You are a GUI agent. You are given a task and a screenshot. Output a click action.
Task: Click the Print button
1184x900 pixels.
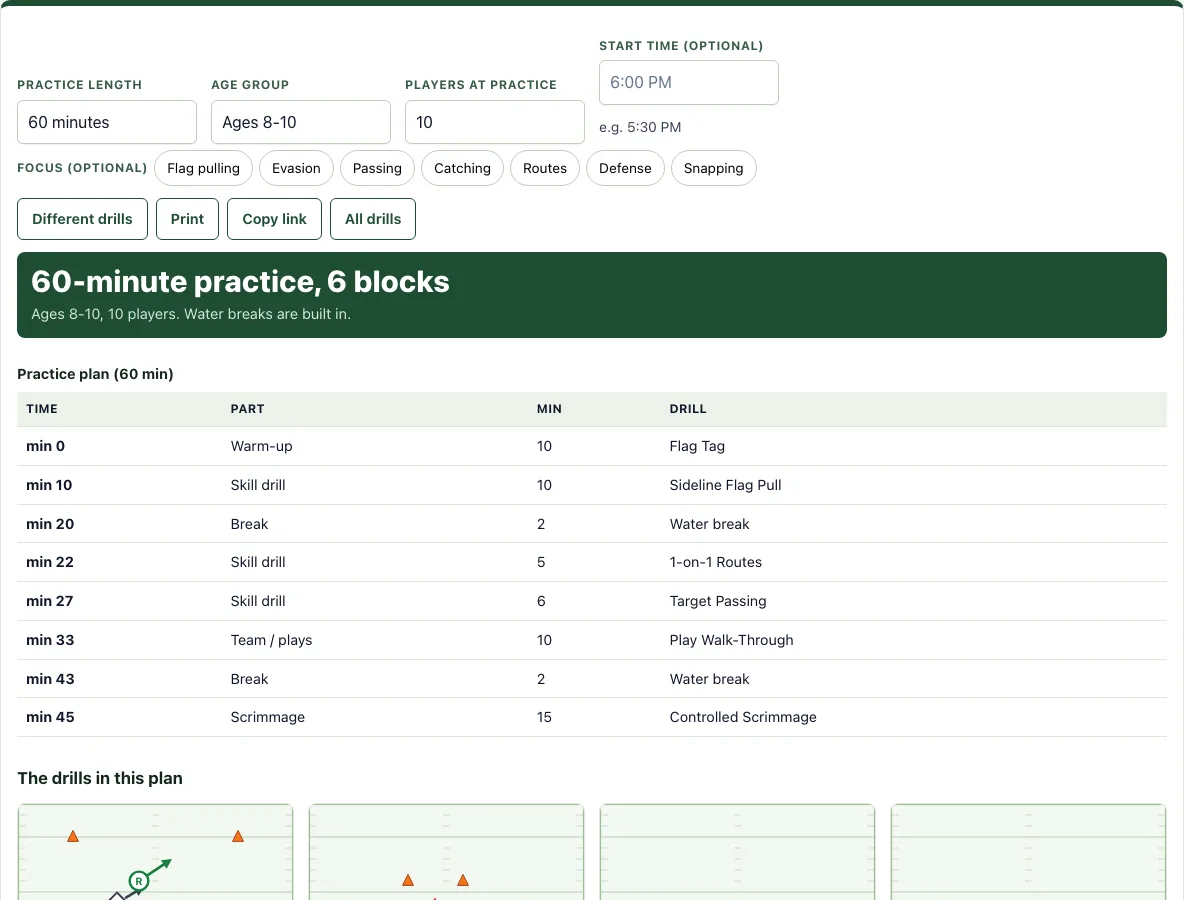187,219
